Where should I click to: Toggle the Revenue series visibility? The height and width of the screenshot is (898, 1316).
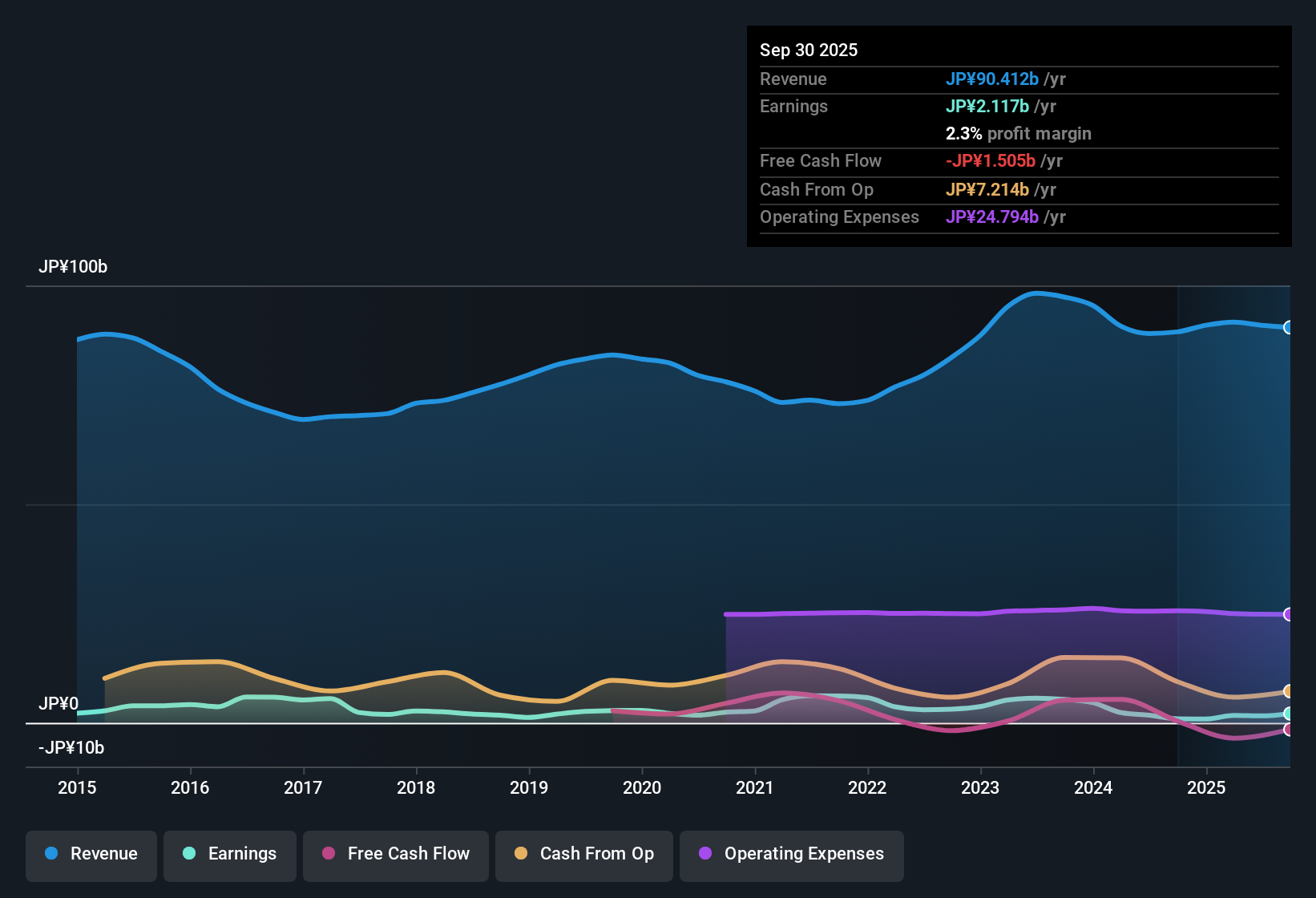(x=91, y=854)
